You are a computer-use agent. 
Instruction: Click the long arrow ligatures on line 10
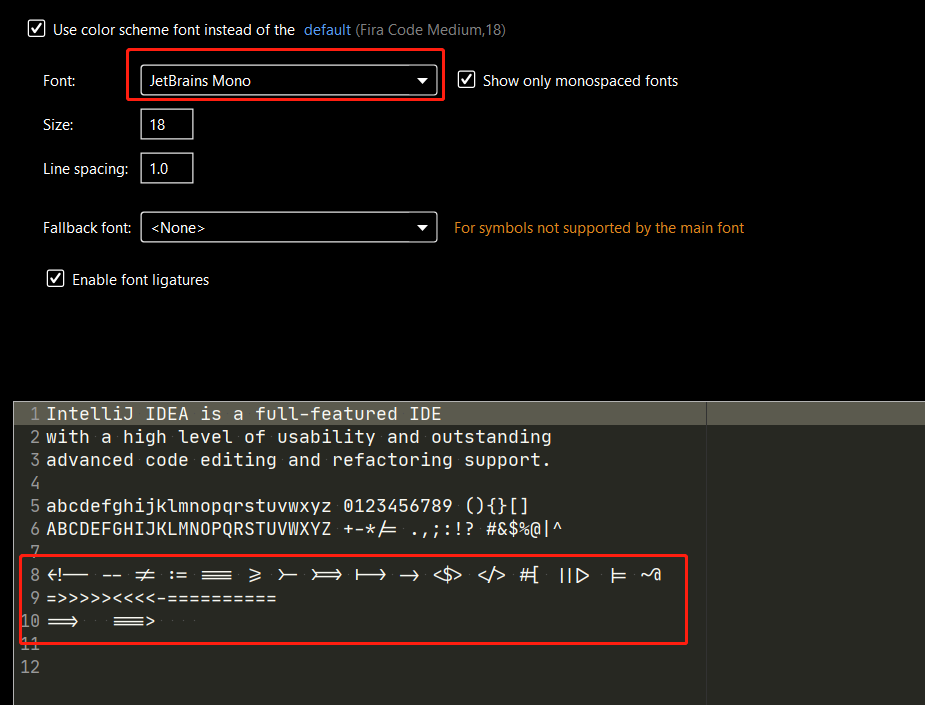pyautogui.click(x=101, y=621)
